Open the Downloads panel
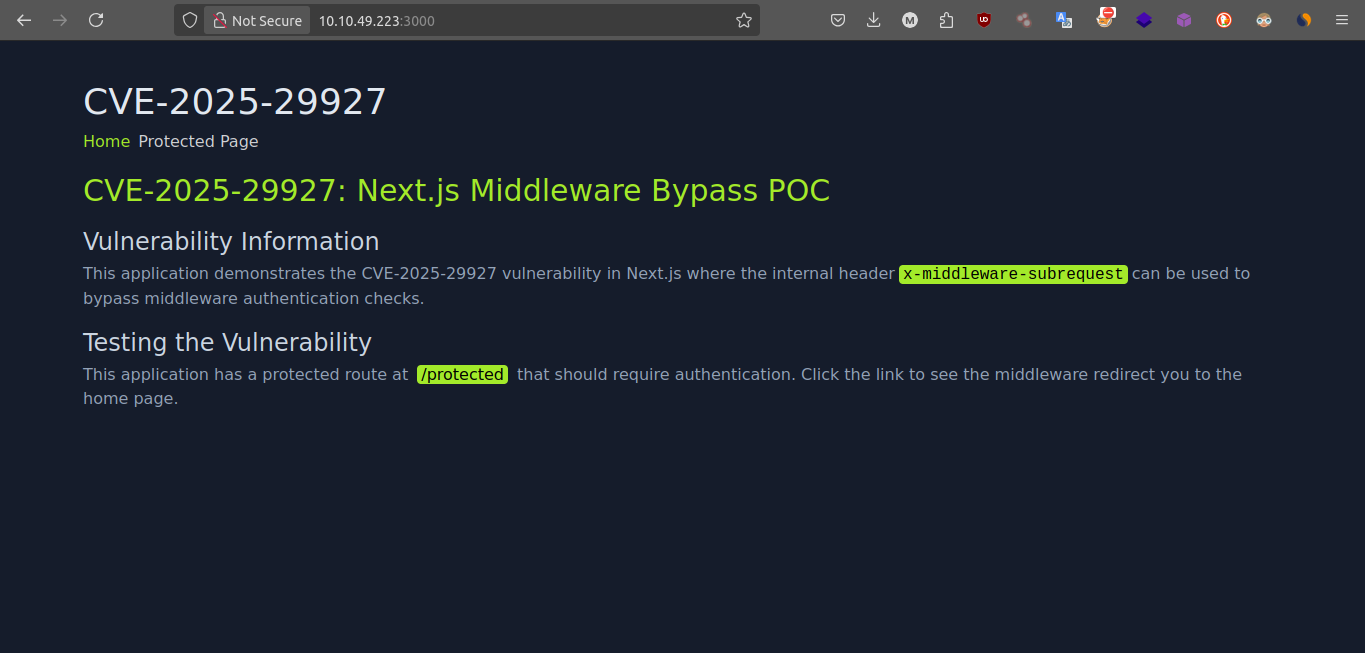Image resolution: width=1365 pixels, height=653 pixels. click(x=874, y=20)
